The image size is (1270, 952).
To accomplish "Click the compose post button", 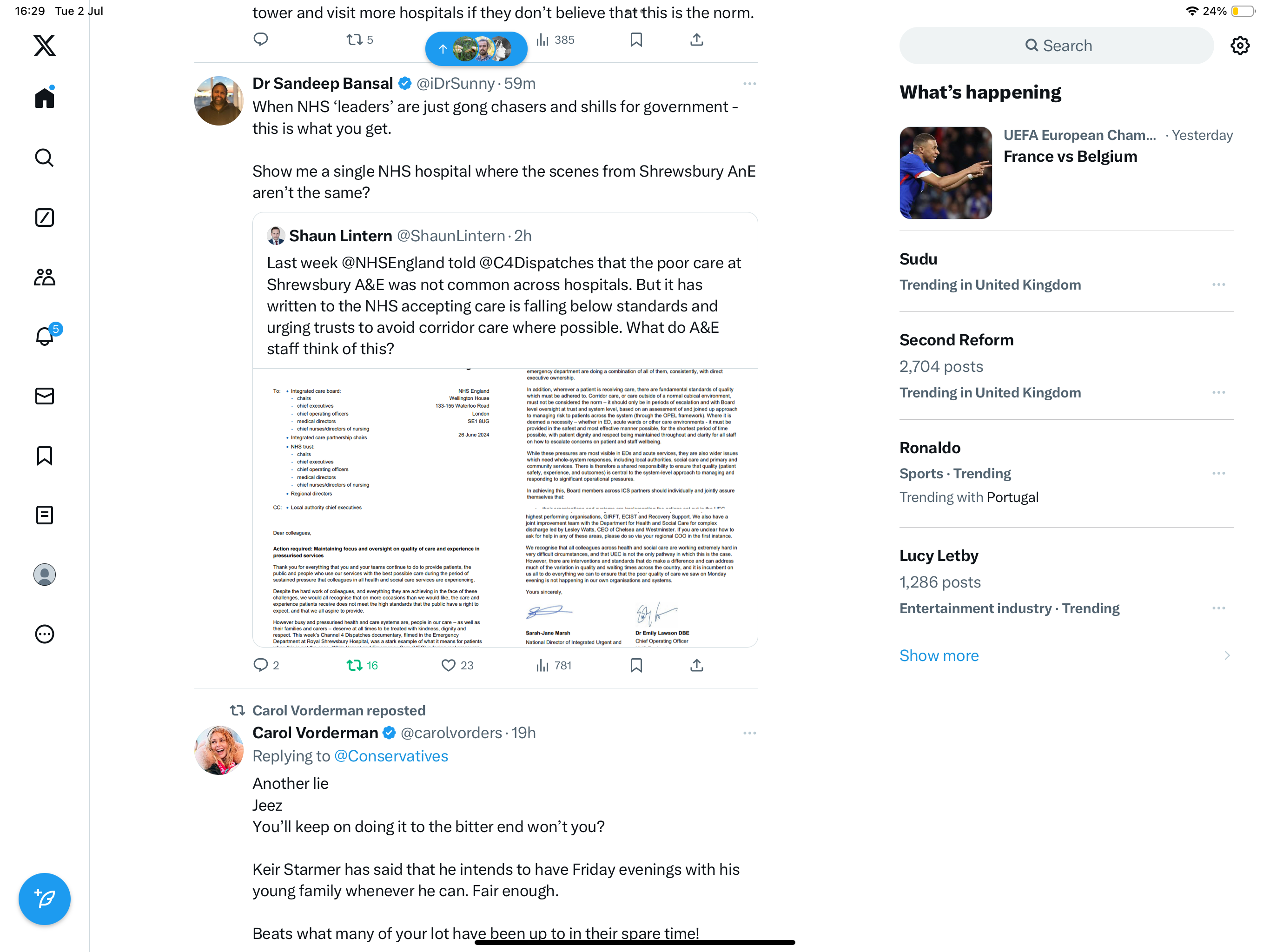I will (x=44, y=899).
